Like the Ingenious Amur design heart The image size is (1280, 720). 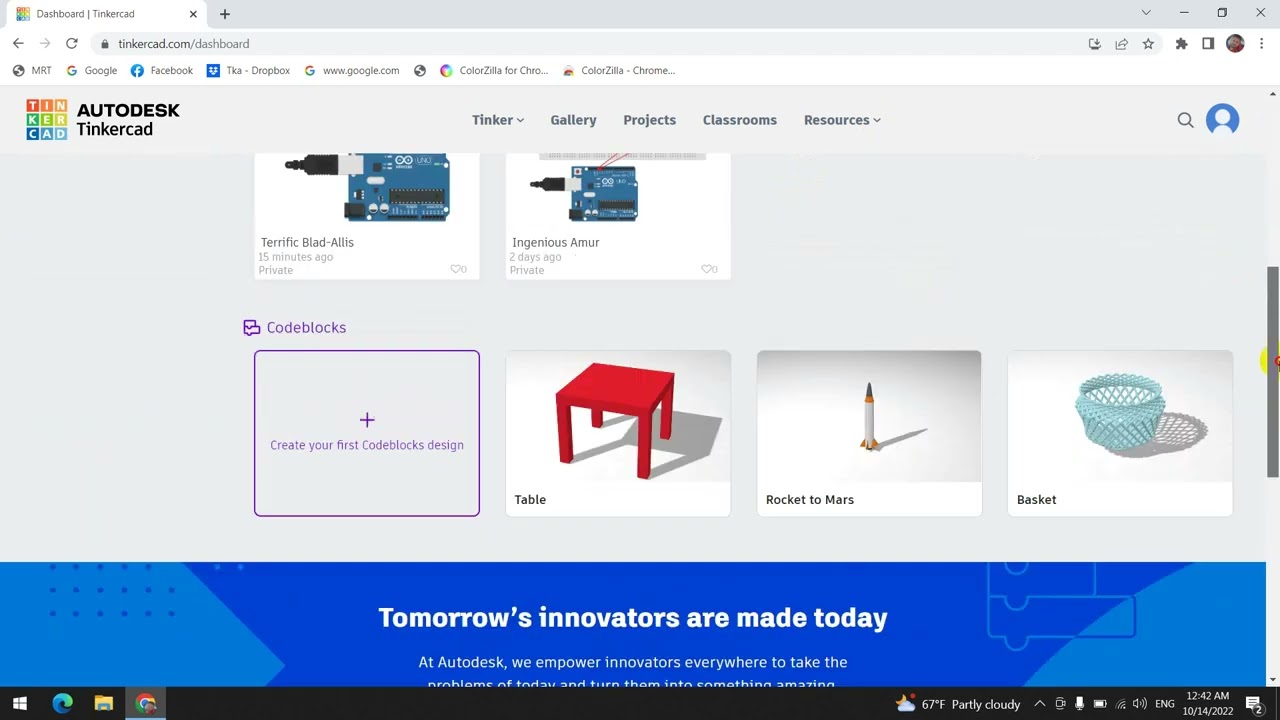(x=708, y=269)
